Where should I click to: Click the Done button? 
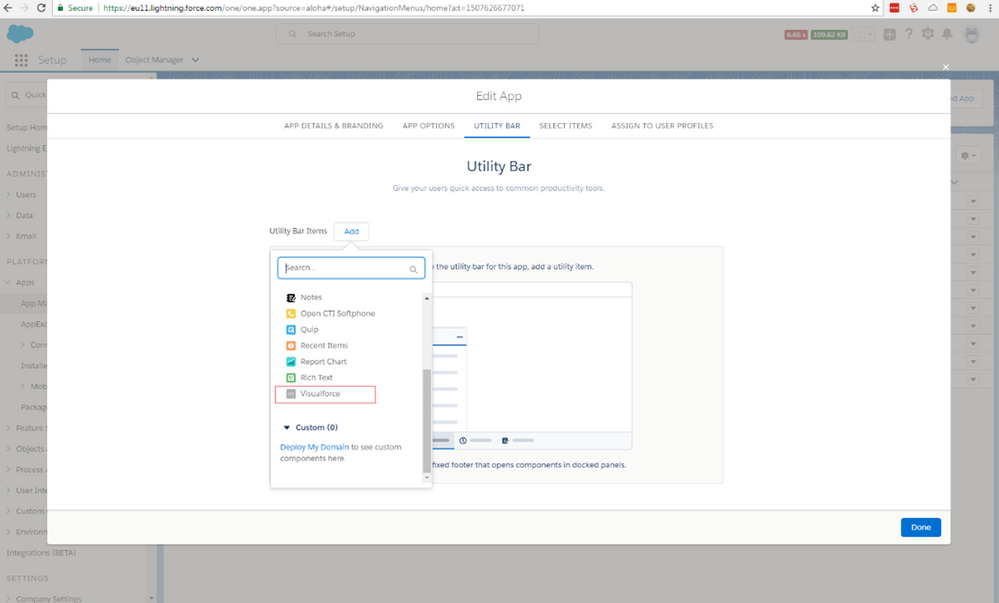click(x=921, y=527)
